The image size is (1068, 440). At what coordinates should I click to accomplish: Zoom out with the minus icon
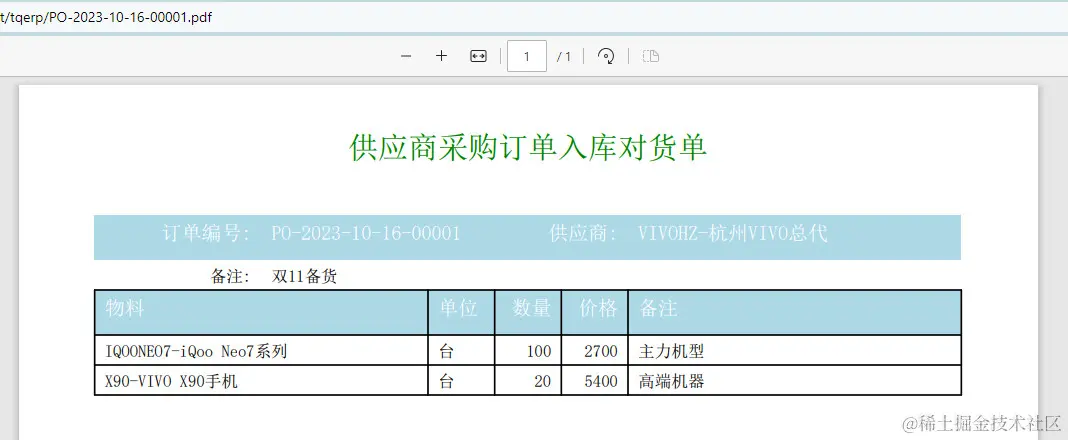406,56
